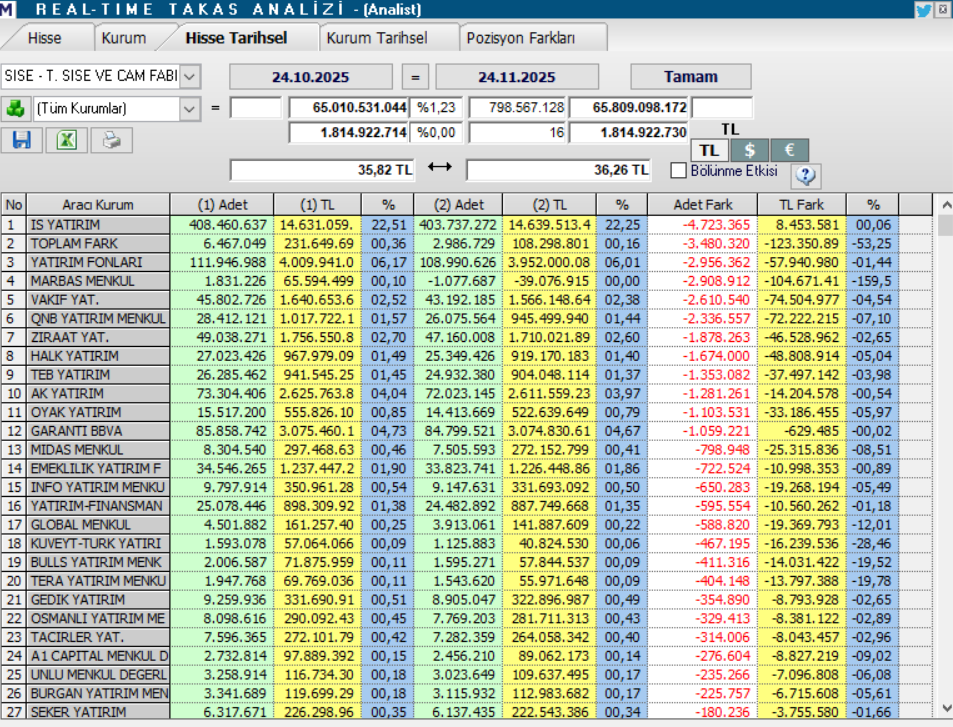The height and width of the screenshot is (727, 953).
Task: Click the 24.10.2025 date selector
Action: tap(310, 76)
